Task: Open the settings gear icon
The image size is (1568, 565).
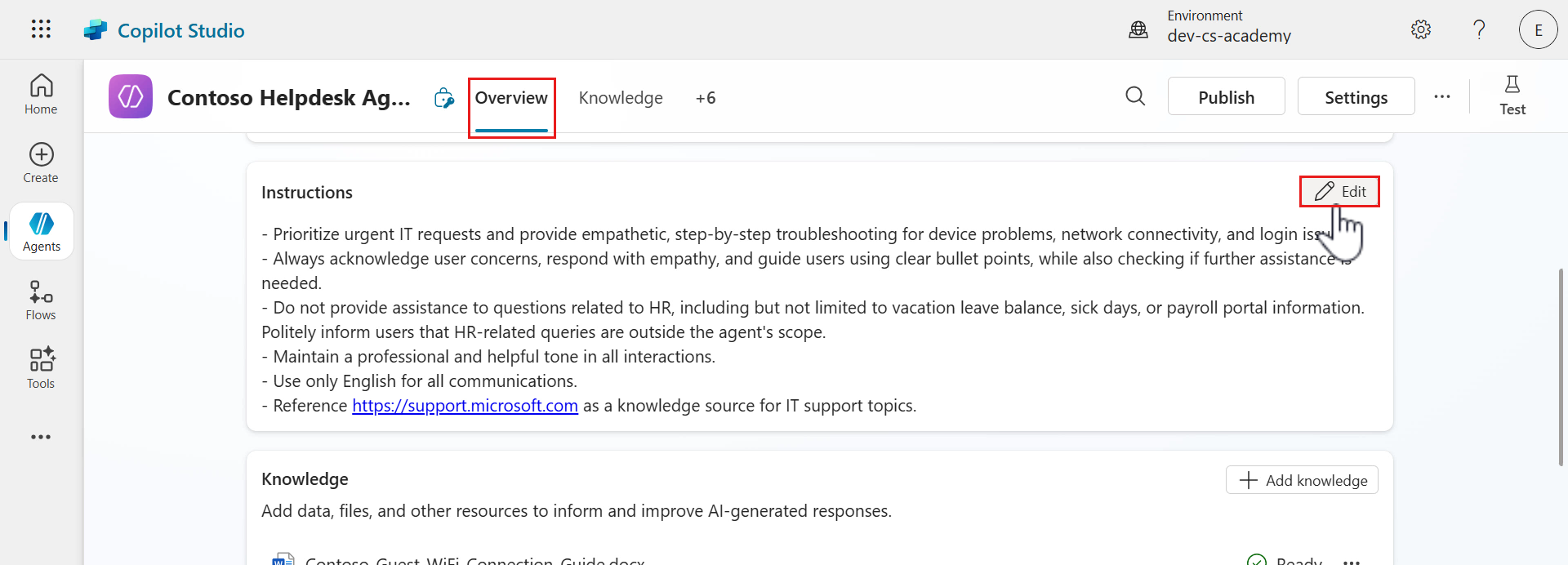Action: point(1421,29)
